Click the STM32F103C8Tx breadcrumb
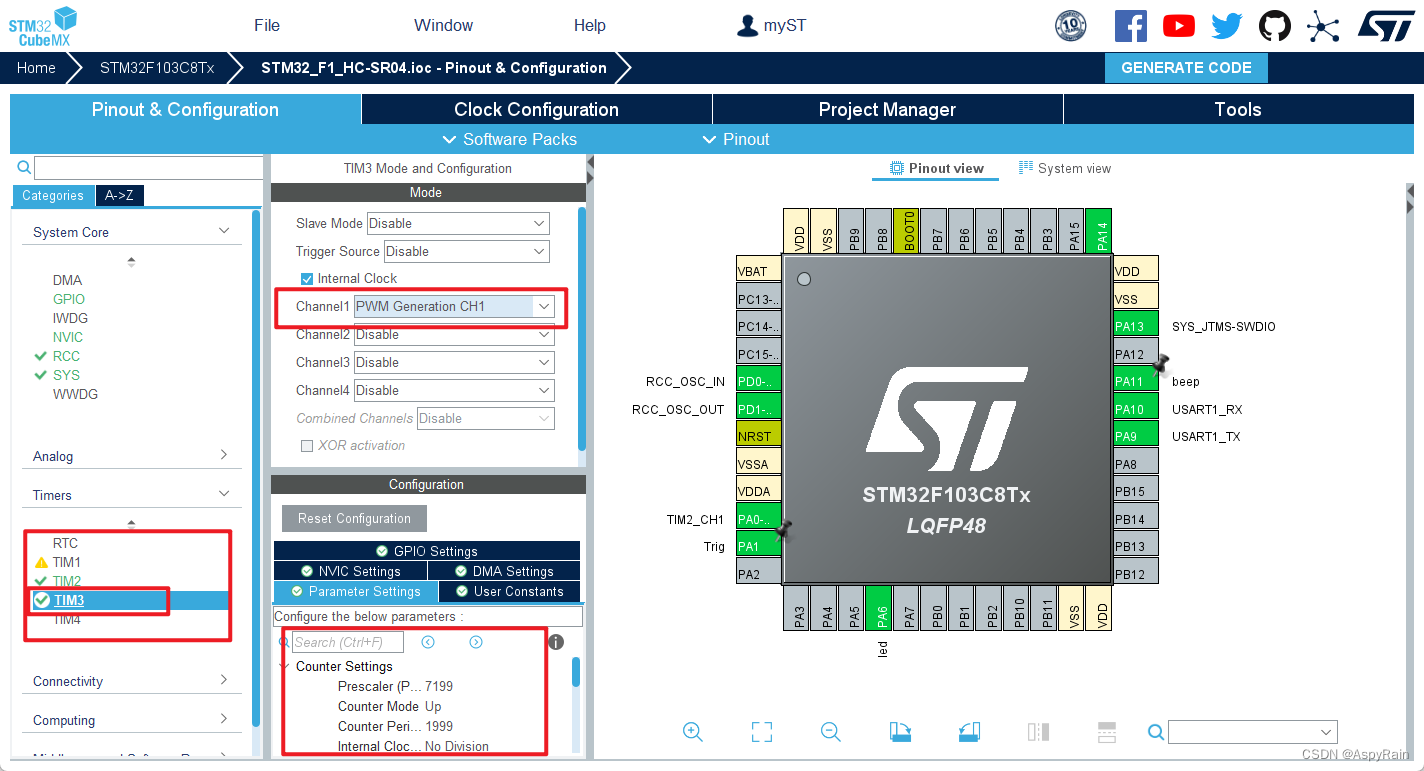1424x771 pixels. coord(157,68)
